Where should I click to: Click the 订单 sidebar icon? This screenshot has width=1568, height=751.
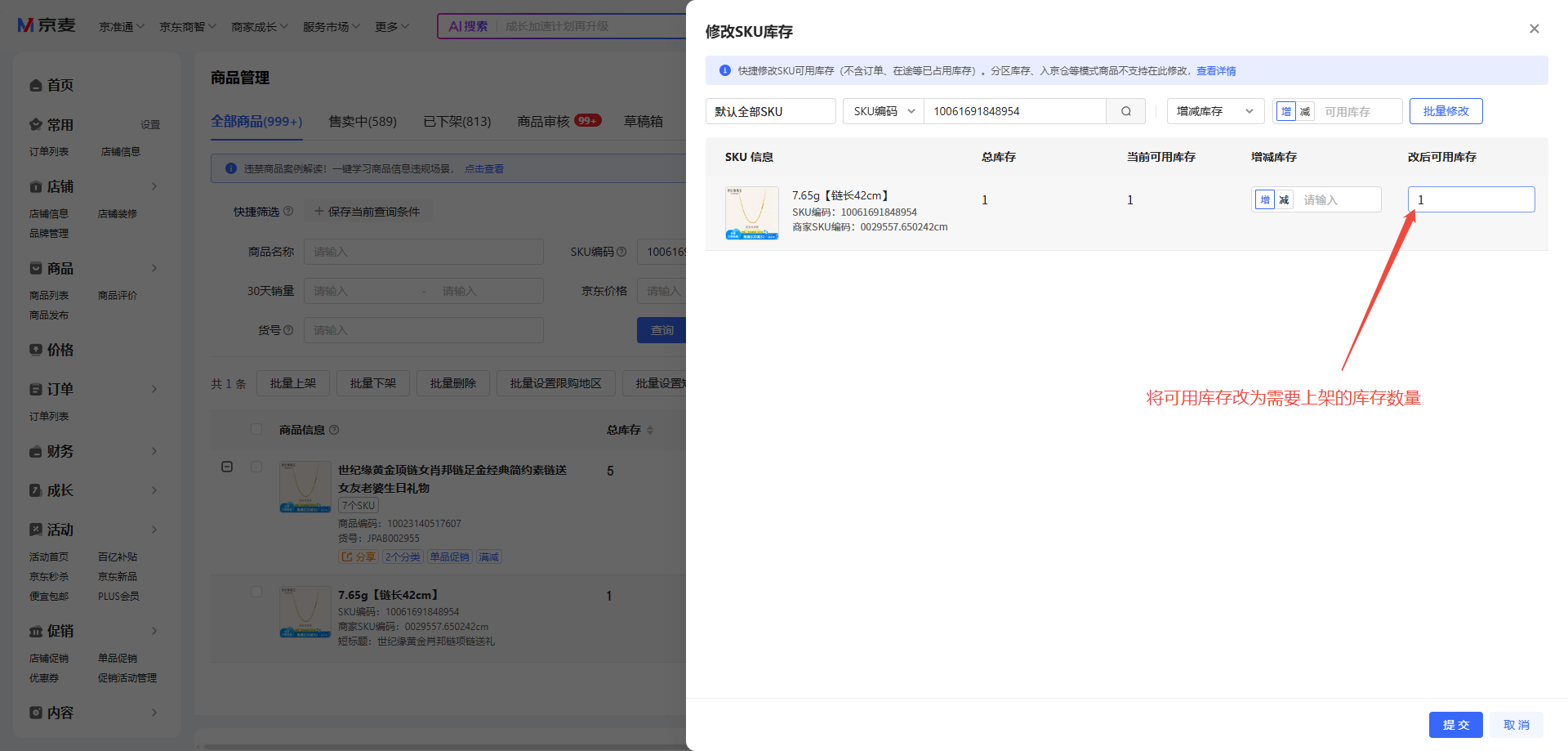(36, 390)
